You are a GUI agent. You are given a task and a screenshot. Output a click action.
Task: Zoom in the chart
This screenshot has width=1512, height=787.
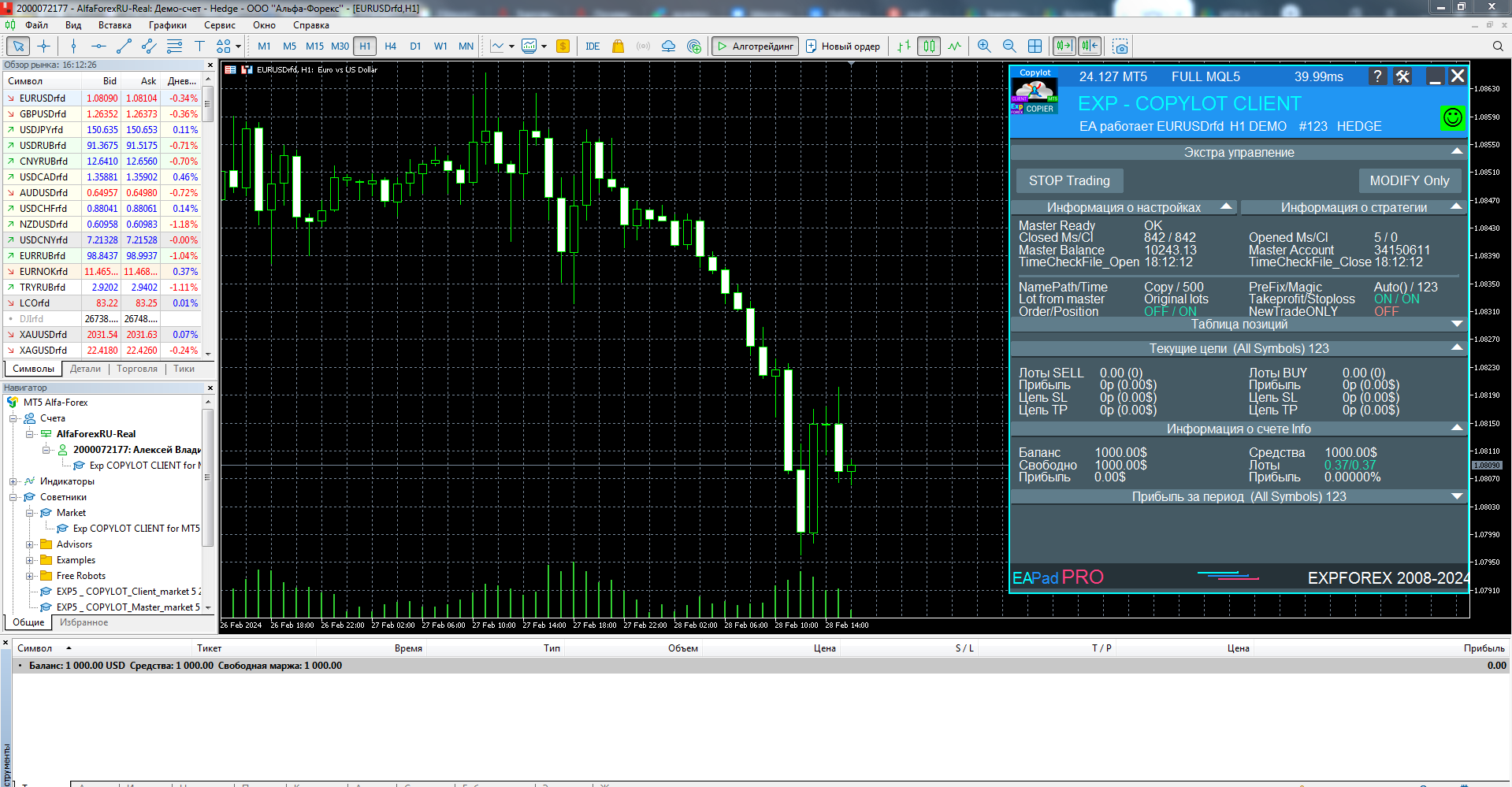984,46
